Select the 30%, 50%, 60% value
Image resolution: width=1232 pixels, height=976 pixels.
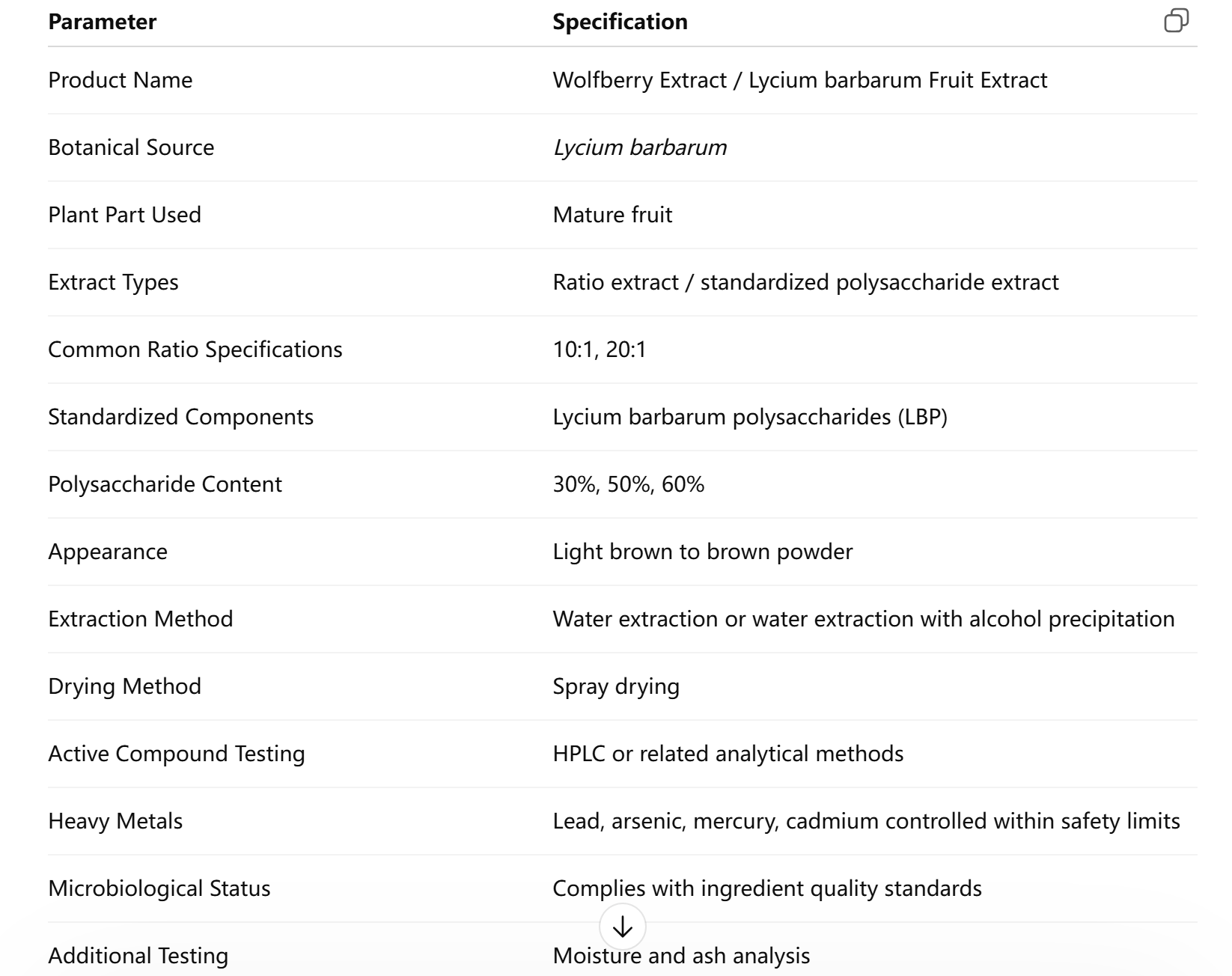coord(628,484)
